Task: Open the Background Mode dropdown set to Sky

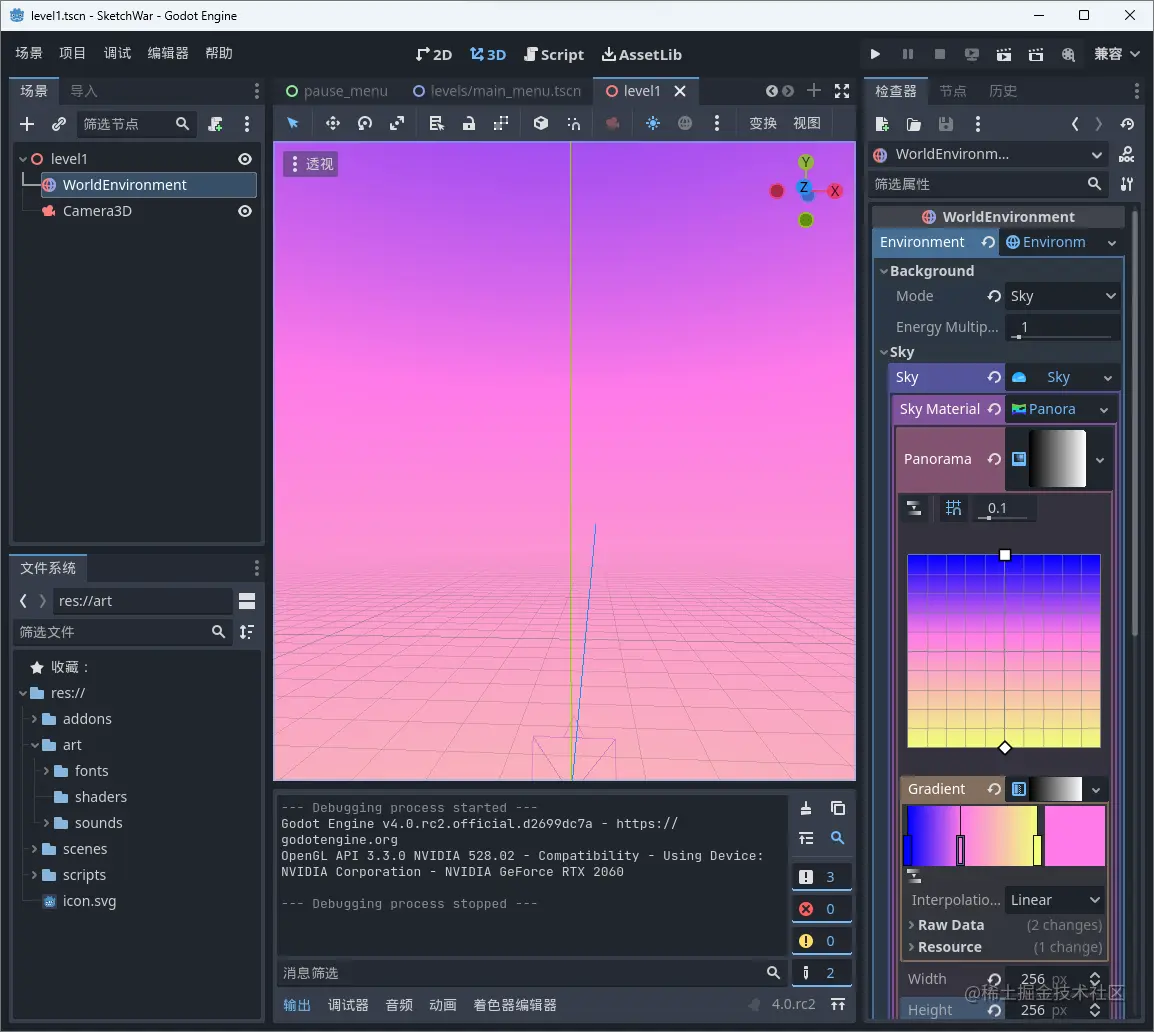Action: pyautogui.click(x=1061, y=296)
